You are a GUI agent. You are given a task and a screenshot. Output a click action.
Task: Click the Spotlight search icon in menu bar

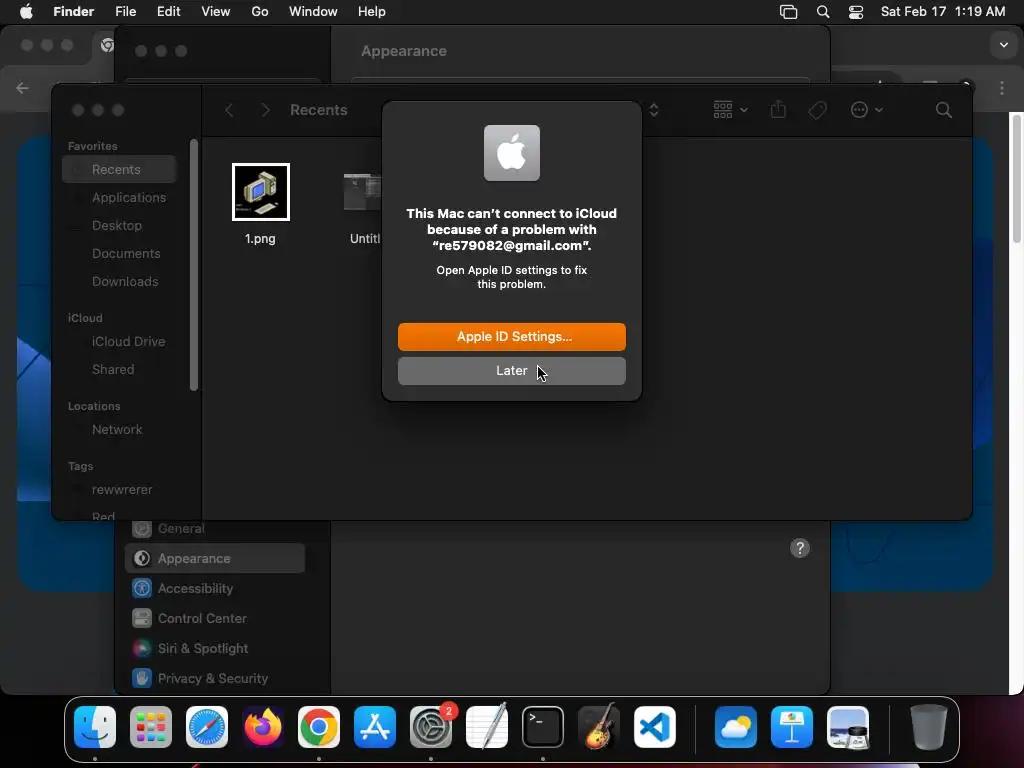823,12
